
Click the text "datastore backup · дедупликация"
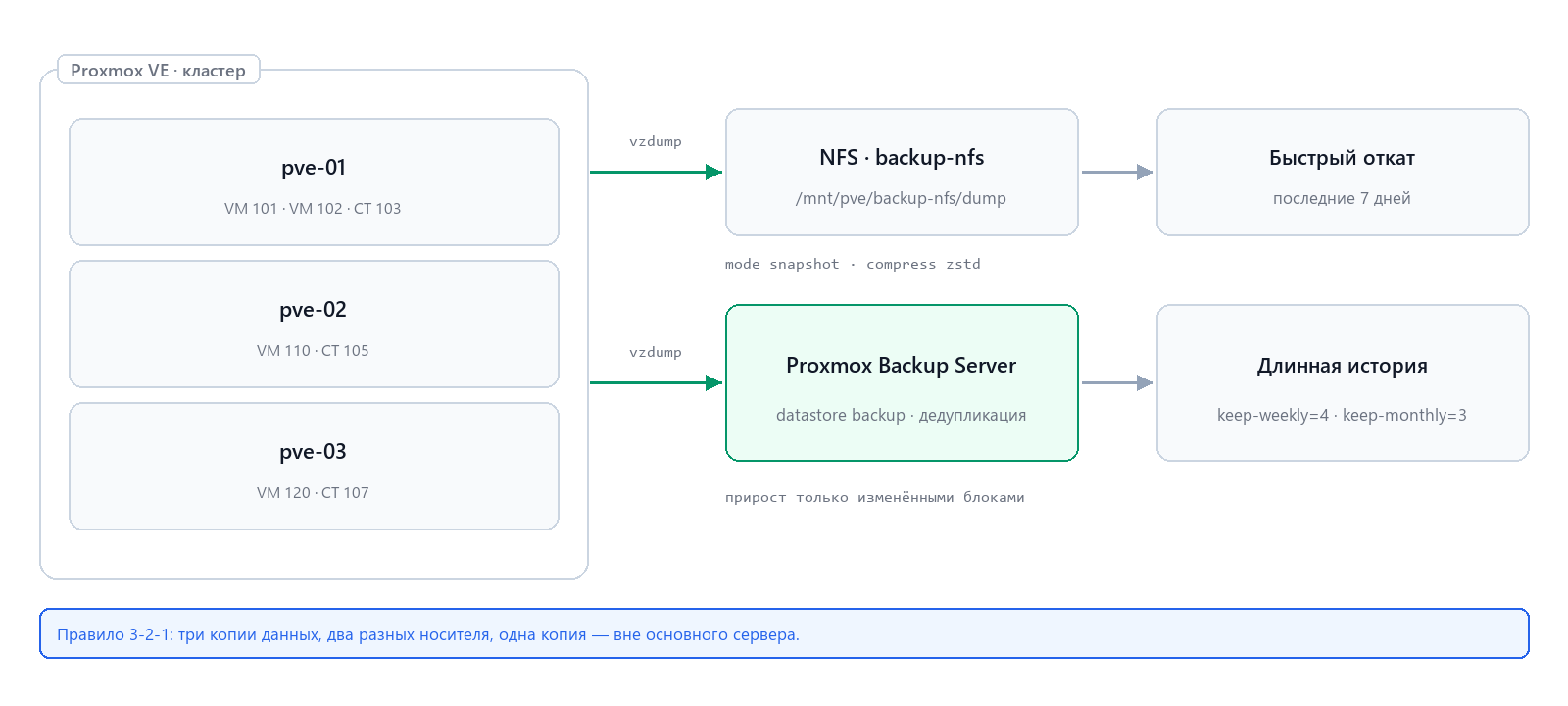click(902, 415)
